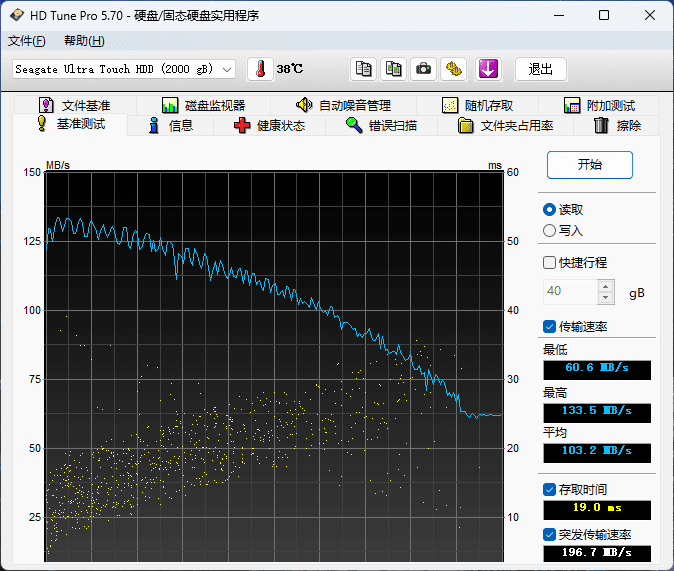Switch to the 错误扫描 error scan tab
The height and width of the screenshot is (571, 674).
(x=380, y=125)
